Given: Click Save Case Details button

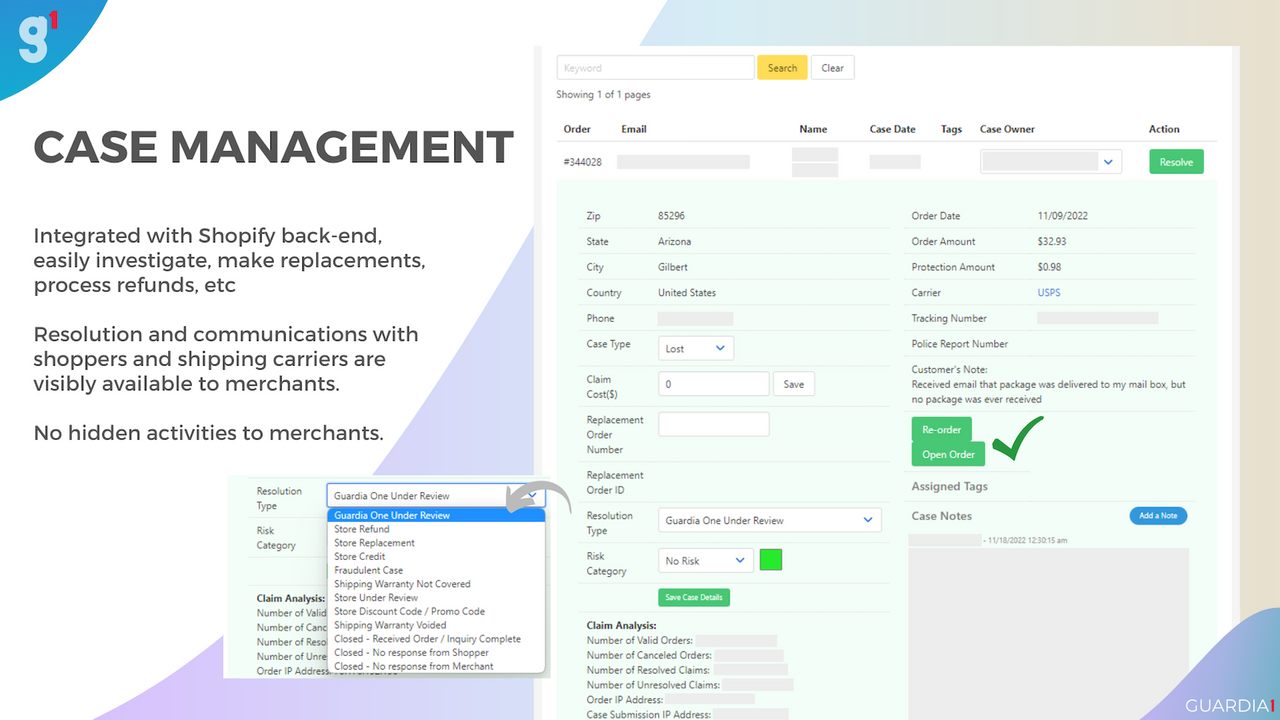Looking at the screenshot, I should 694,598.
